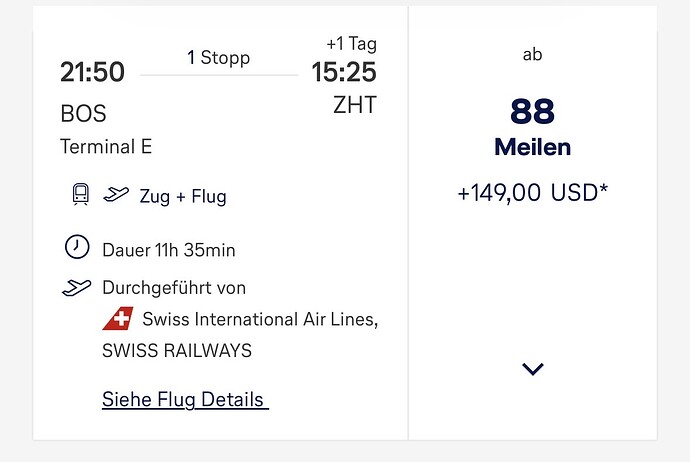Click the 1 Stopp label

218,58
